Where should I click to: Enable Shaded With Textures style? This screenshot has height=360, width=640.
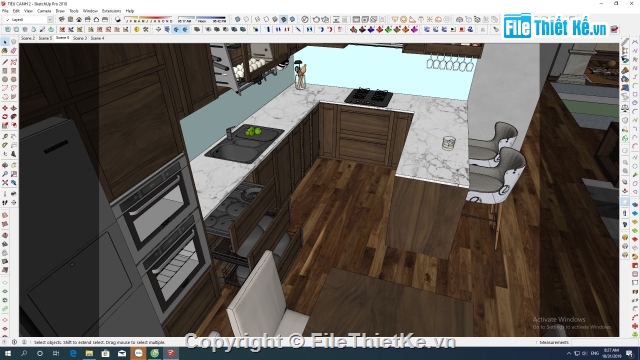pyautogui.click(x=284, y=19)
